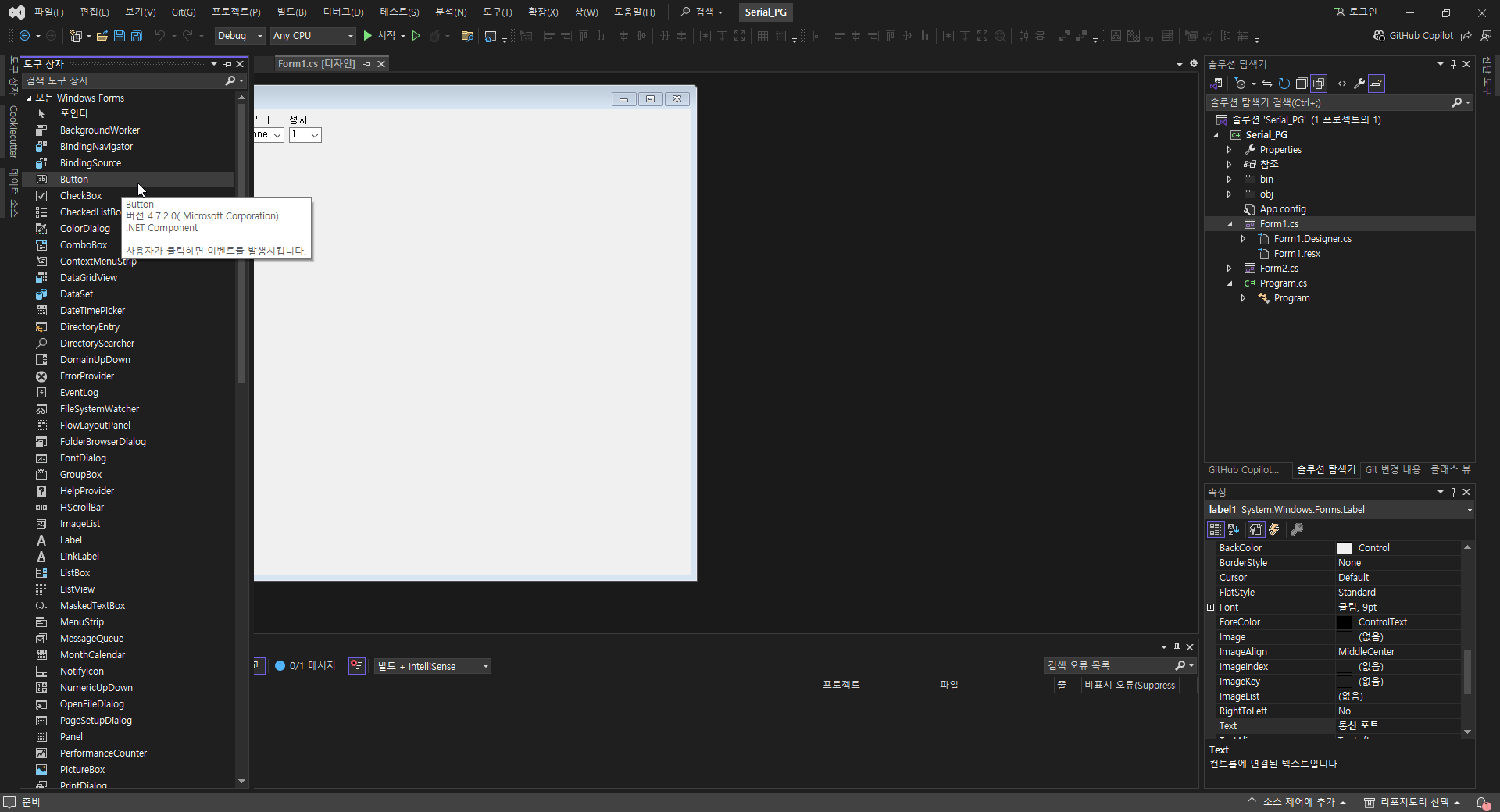Toggle Preview Selected Items icon in Solution Explorer

[1377, 84]
